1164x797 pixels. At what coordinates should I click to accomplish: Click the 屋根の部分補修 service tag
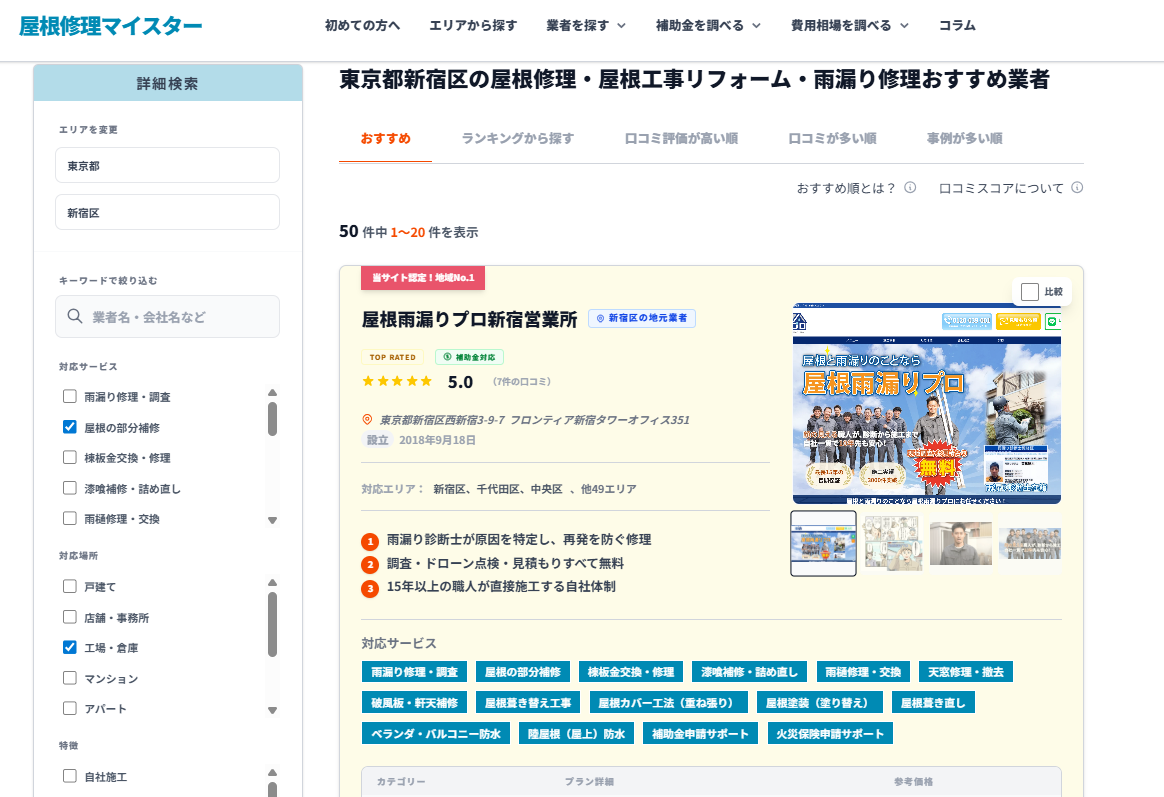click(x=523, y=672)
